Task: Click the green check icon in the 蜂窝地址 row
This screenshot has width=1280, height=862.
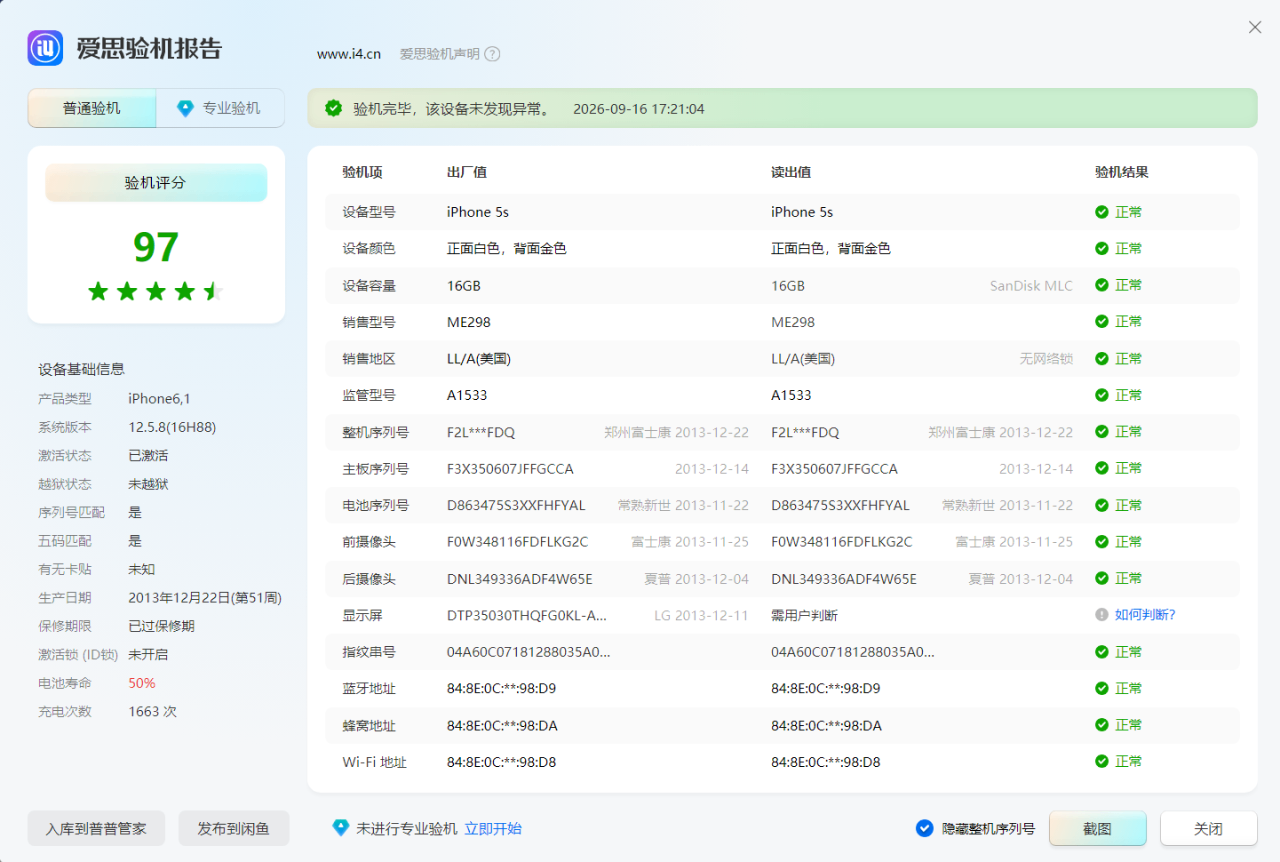Action: (x=1102, y=725)
